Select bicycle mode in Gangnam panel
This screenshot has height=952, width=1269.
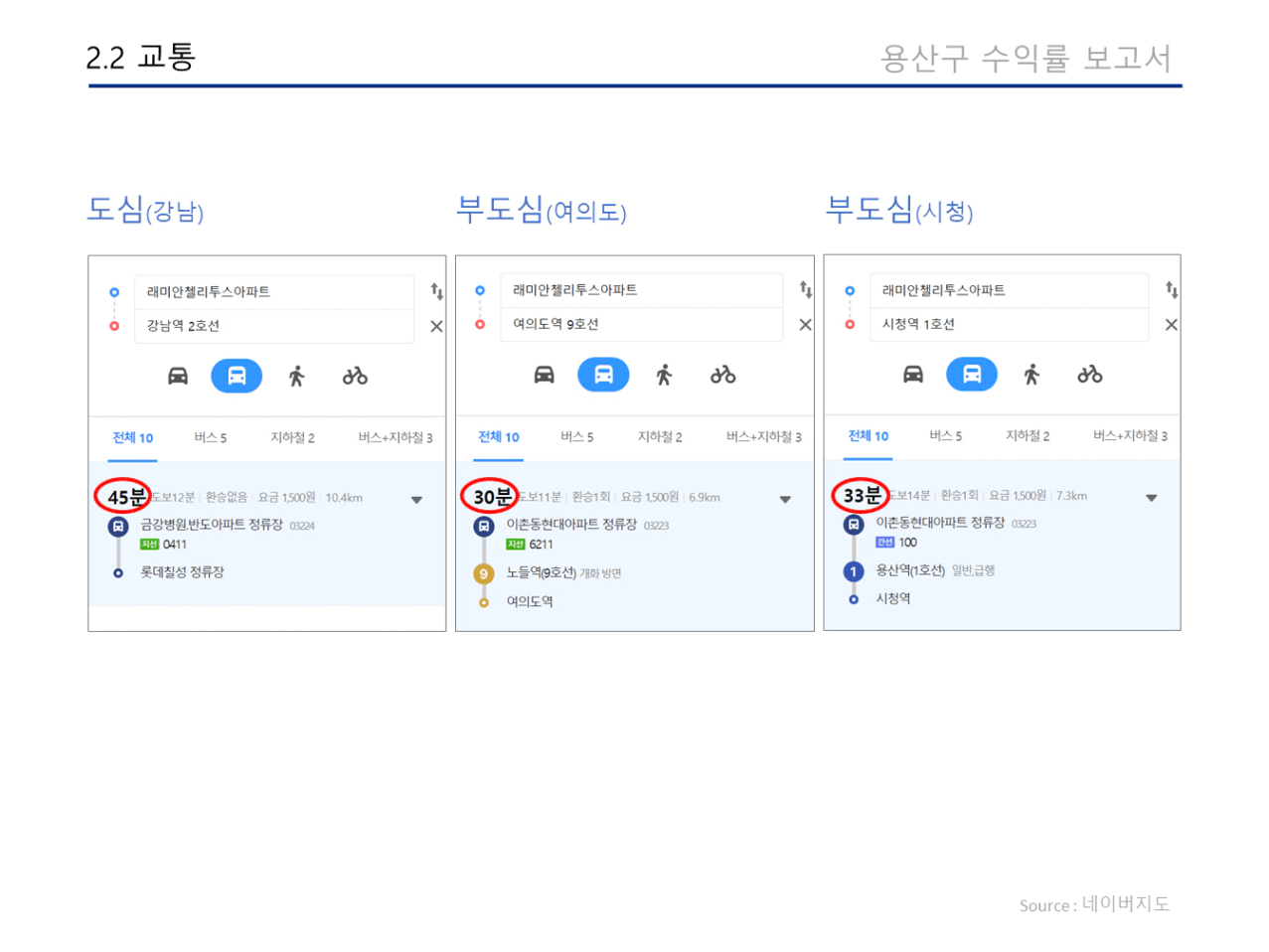(x=355, y=376)
